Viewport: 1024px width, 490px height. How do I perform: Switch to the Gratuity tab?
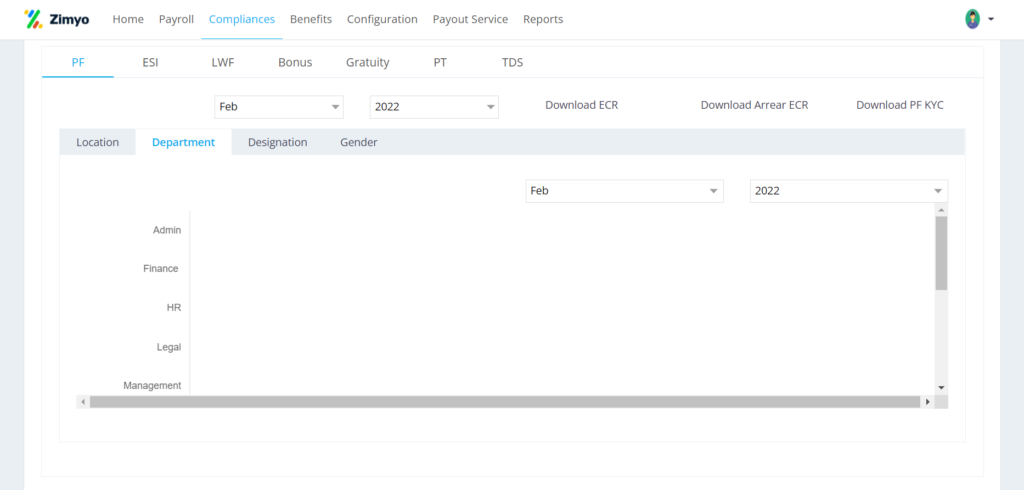[368, 63]
